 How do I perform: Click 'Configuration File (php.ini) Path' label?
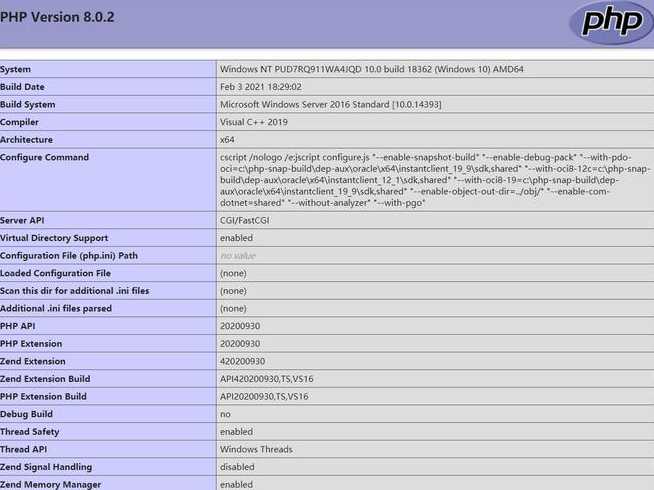point(69,256)
